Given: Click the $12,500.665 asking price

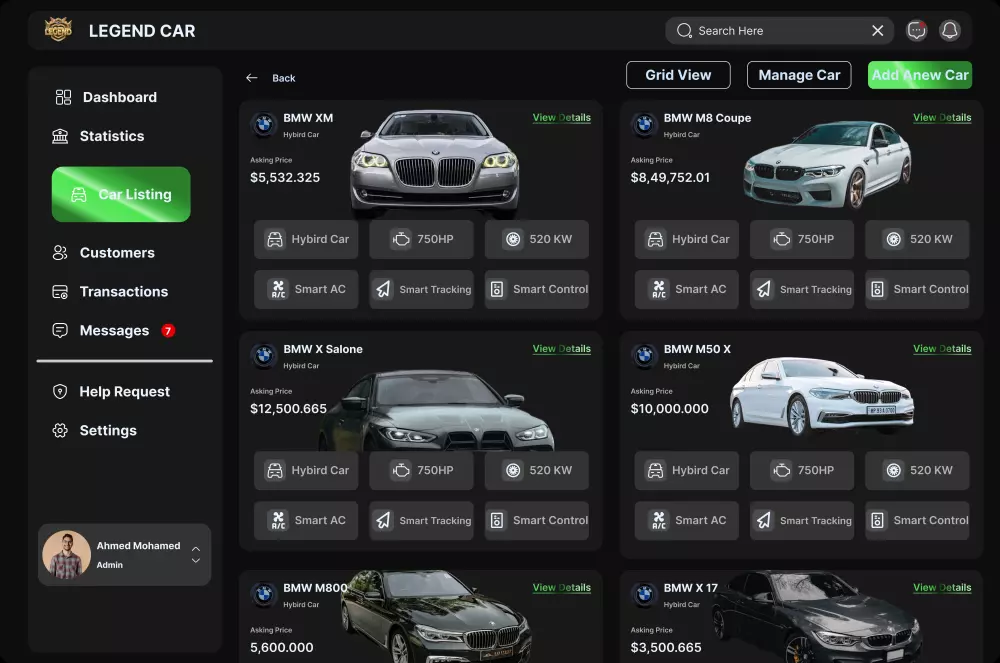Looking at the screenshot, I should [x=288, y=409].
